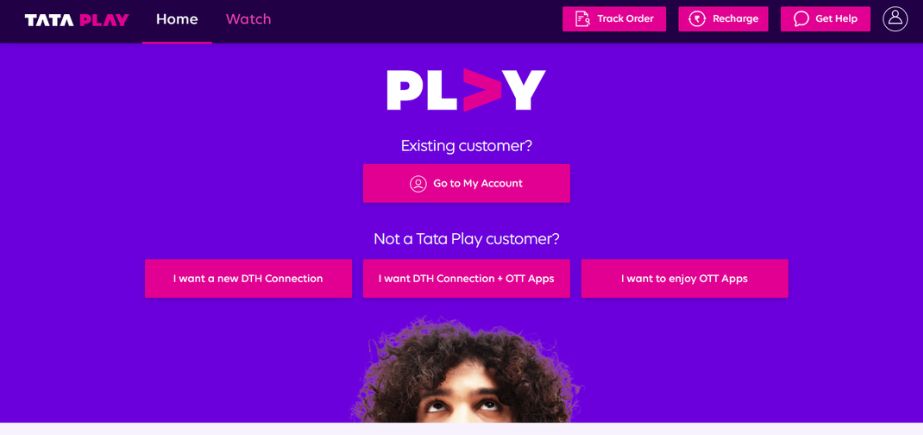Click the Tata Play logo in header
The image size is (923, 435).
point(77,19)
